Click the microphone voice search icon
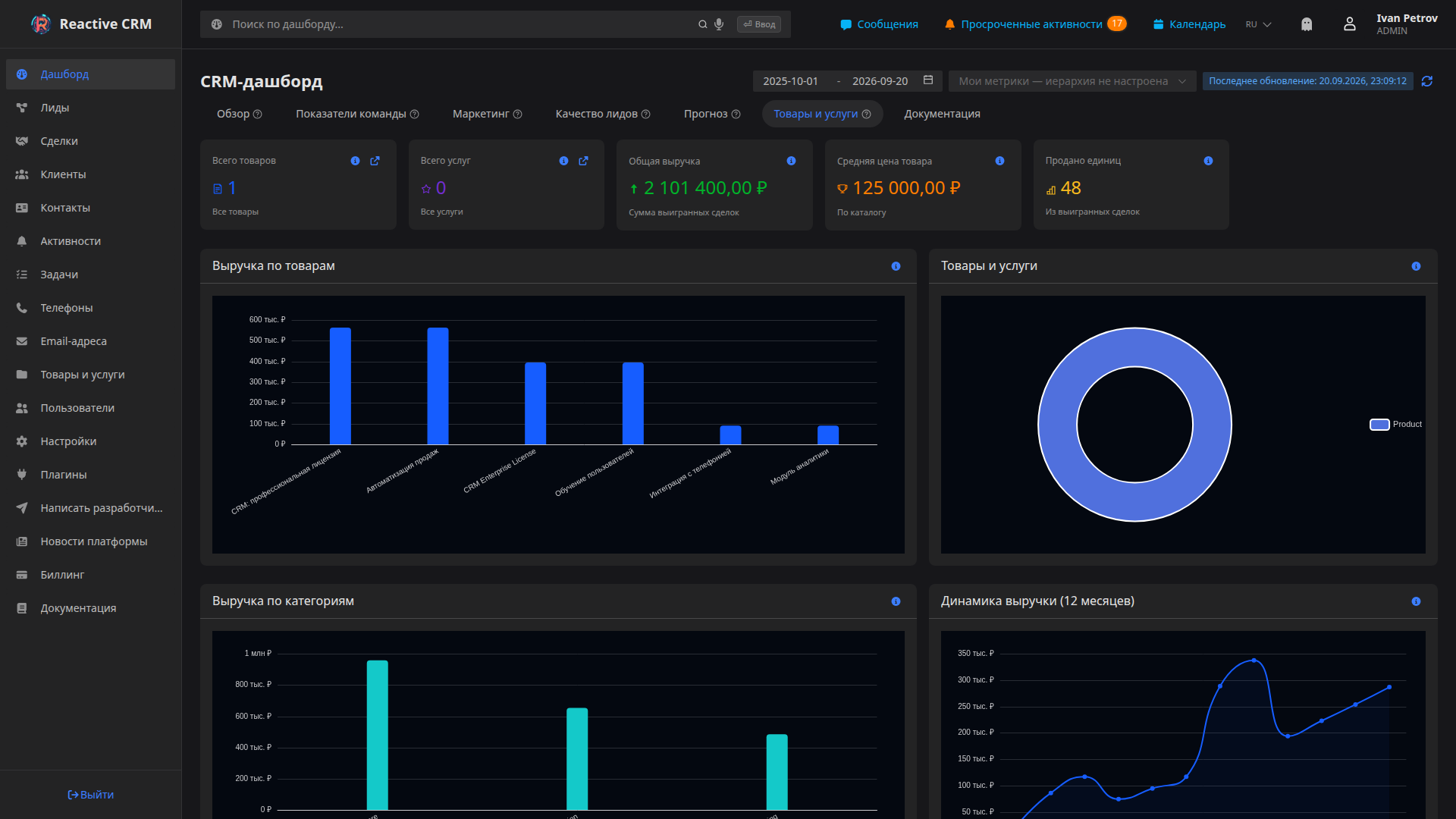 (x=719, y=24)
